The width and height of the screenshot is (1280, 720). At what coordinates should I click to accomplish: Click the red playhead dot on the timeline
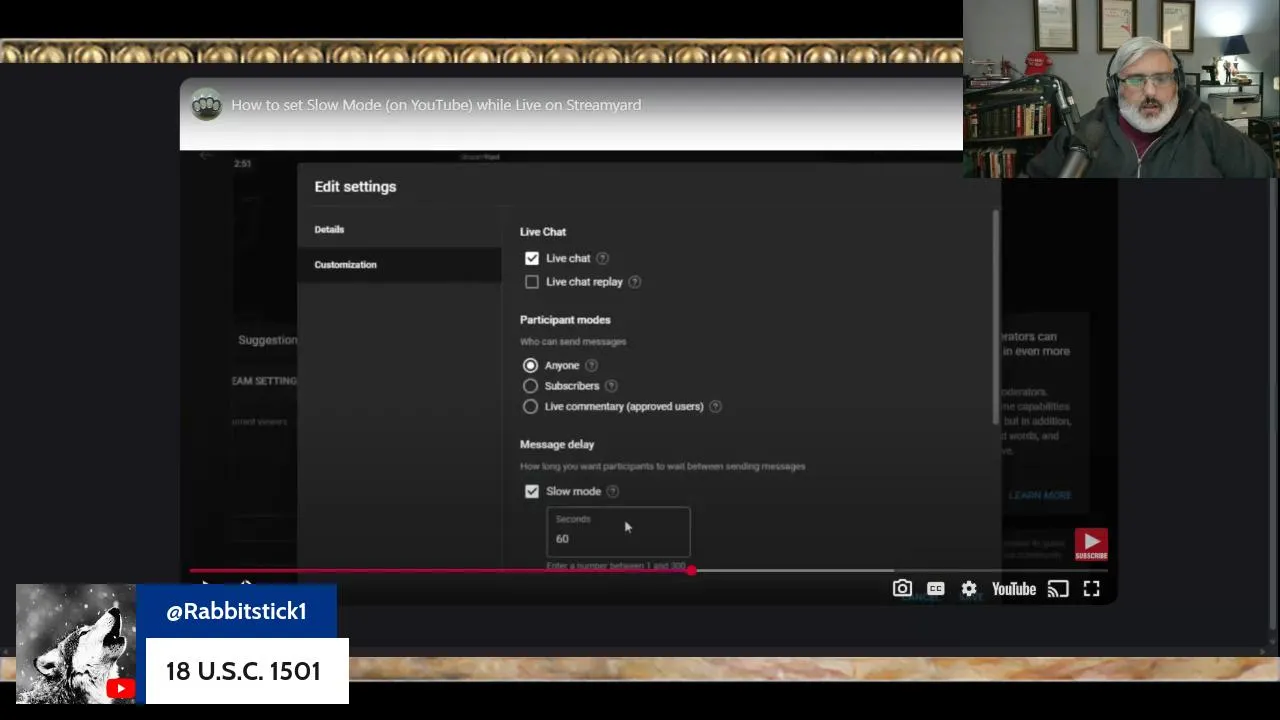(691, 570)
